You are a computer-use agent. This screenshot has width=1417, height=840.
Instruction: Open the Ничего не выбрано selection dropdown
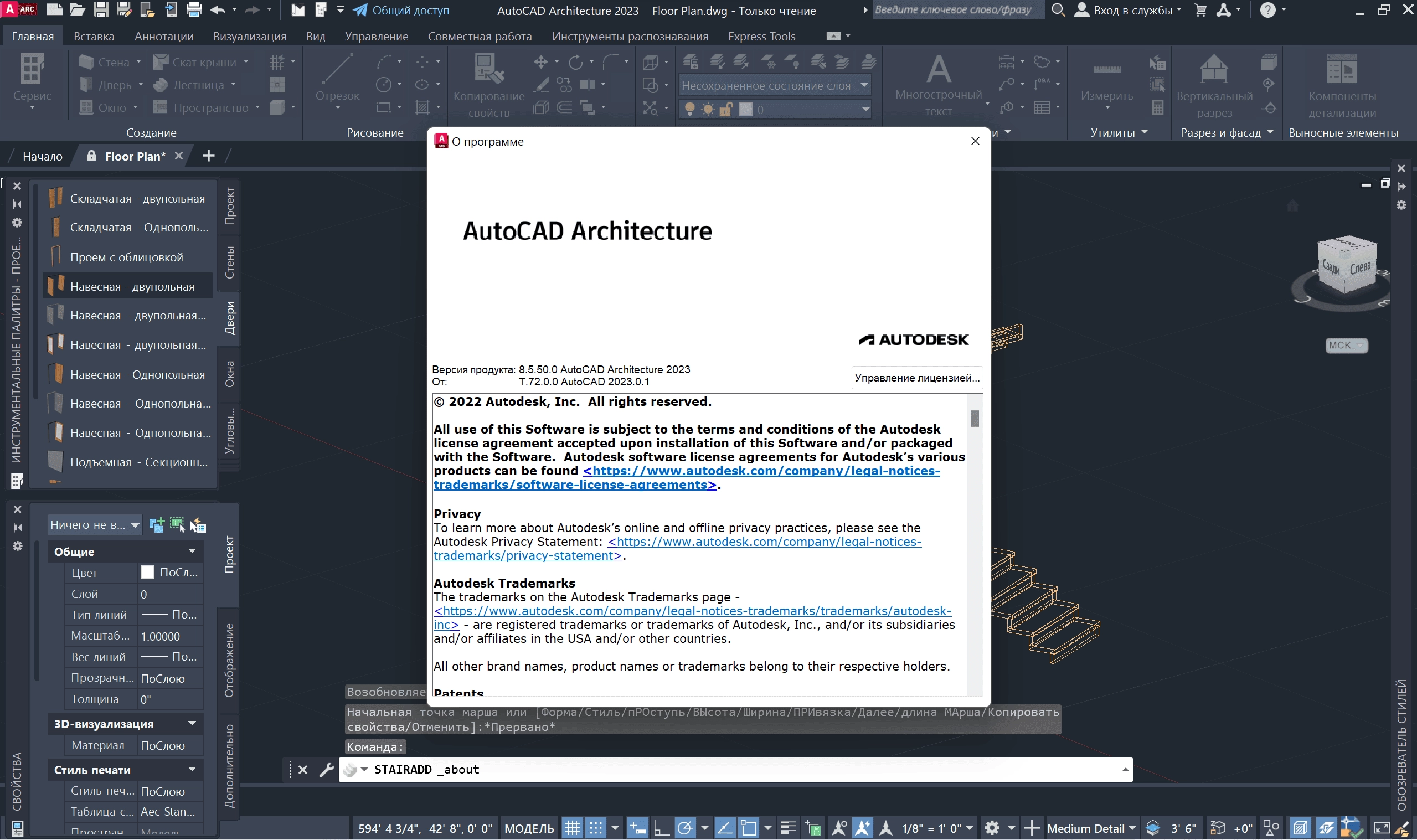coord(95,525)
